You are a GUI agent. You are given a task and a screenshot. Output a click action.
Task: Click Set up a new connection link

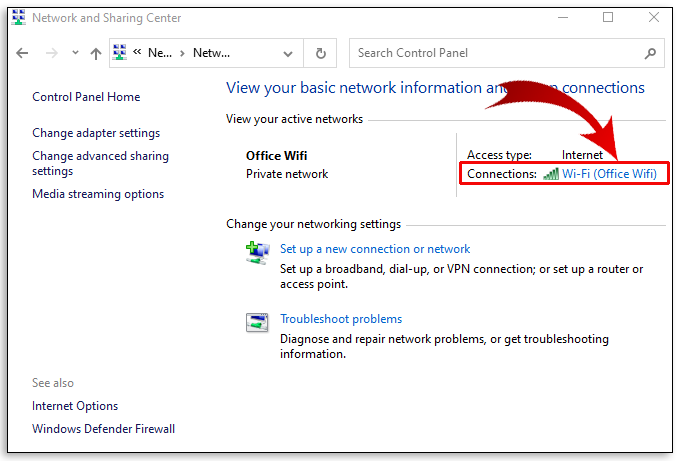point(375,249)
